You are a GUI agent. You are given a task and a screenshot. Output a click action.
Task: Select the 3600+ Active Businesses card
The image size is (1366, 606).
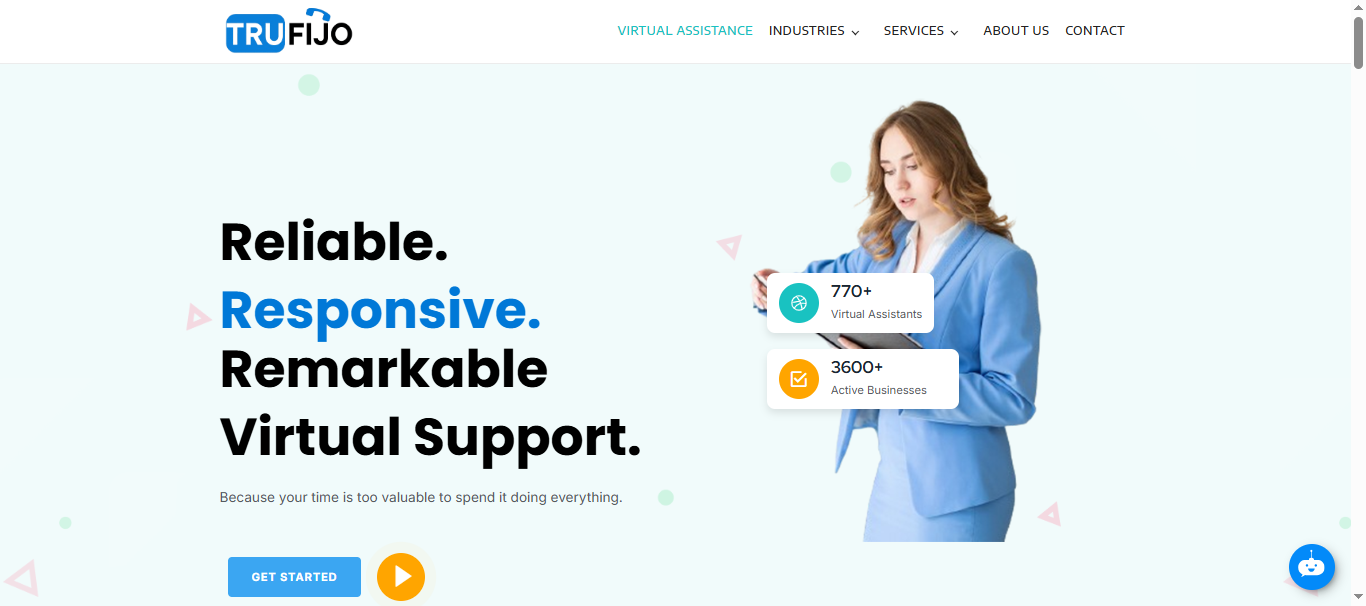[x=862, y=379]
